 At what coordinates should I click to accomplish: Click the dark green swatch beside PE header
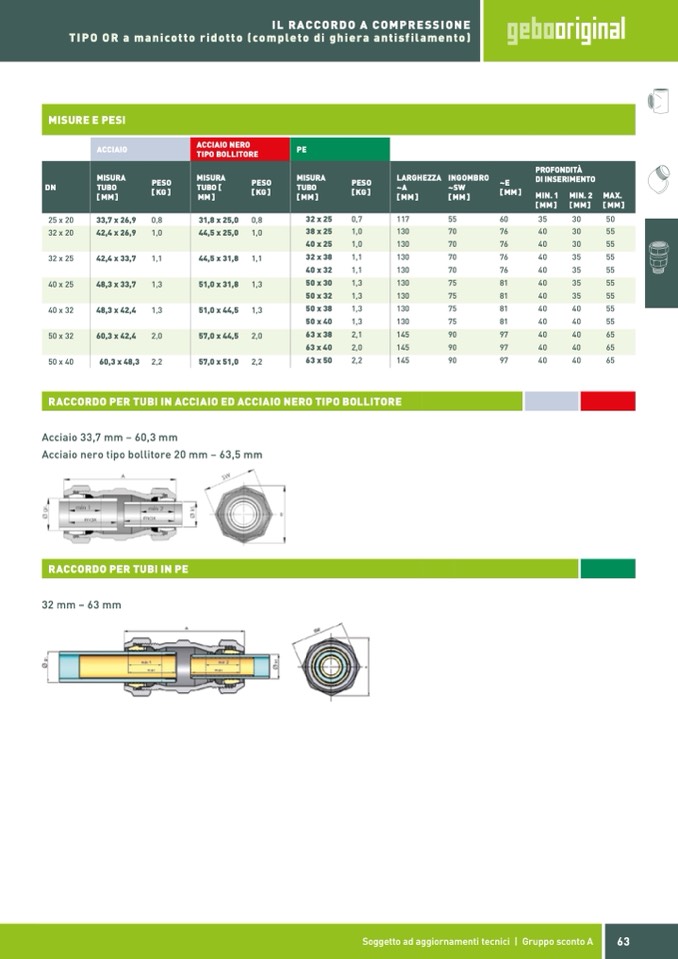tap(607, 569)
